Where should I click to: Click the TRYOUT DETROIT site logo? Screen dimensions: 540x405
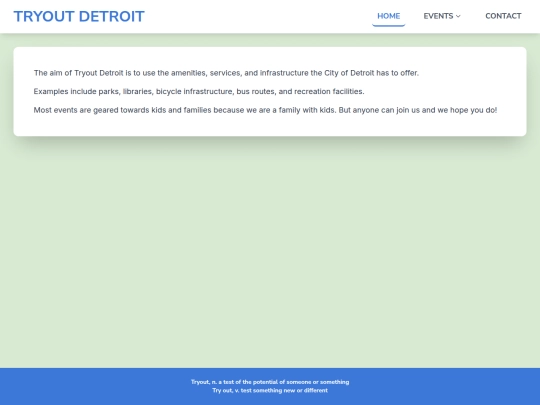tap(79, 17)
